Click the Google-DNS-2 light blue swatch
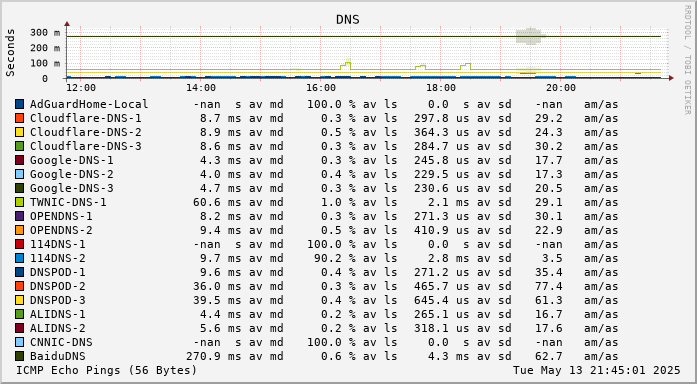Screen dimensions: 697x384 [20, 174]
